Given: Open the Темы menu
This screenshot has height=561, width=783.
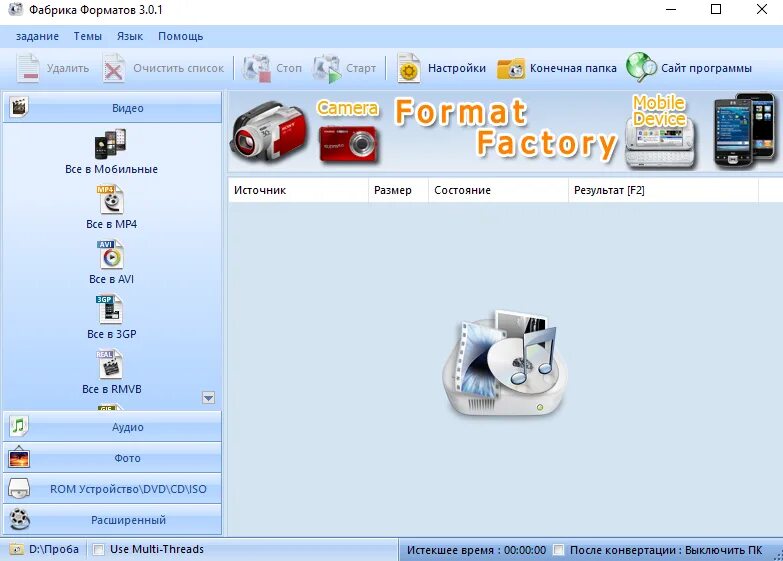Looking at the screenshot, I should [88, 36].
